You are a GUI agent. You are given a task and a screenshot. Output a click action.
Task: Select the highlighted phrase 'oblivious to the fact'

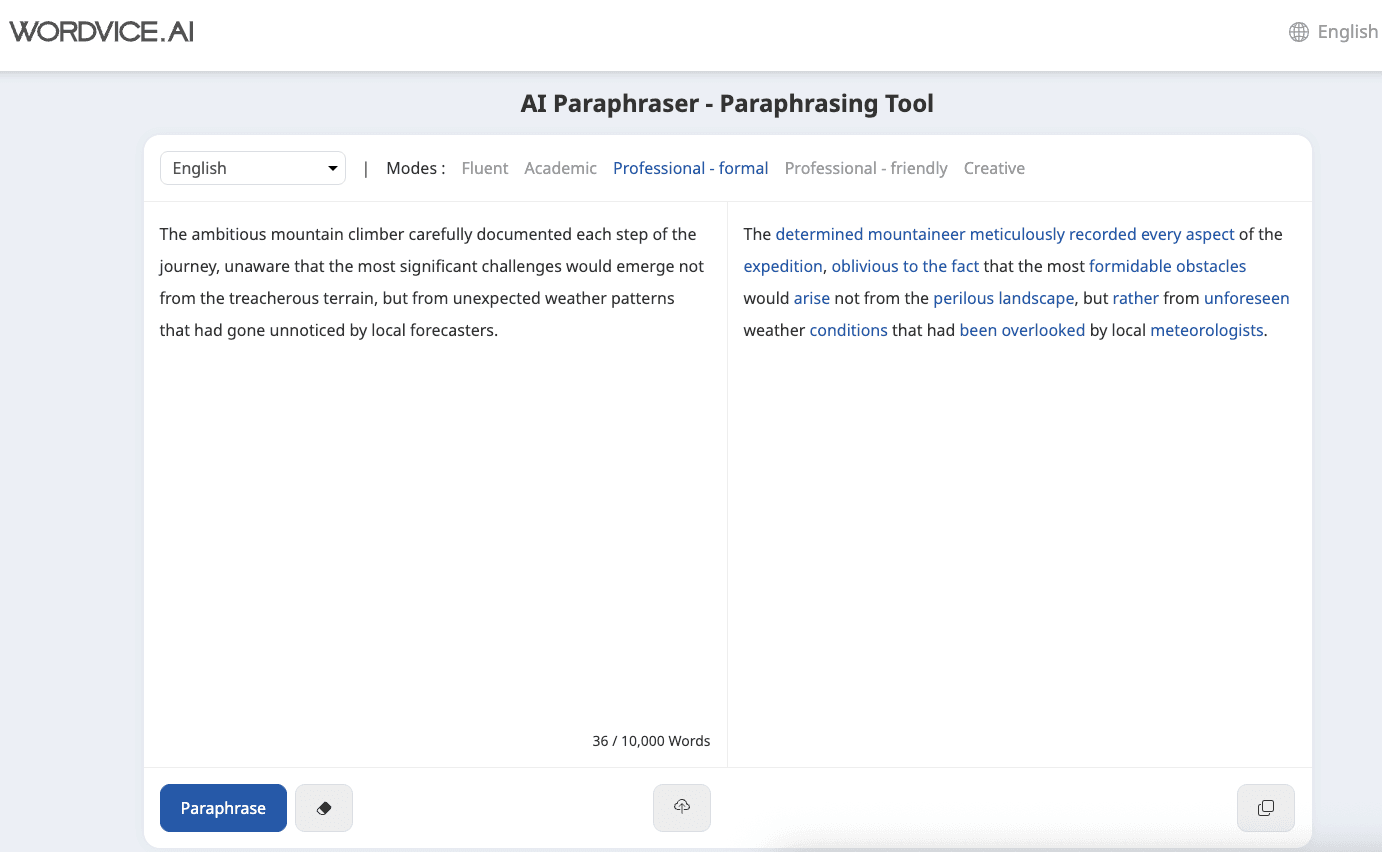(905, 266)
